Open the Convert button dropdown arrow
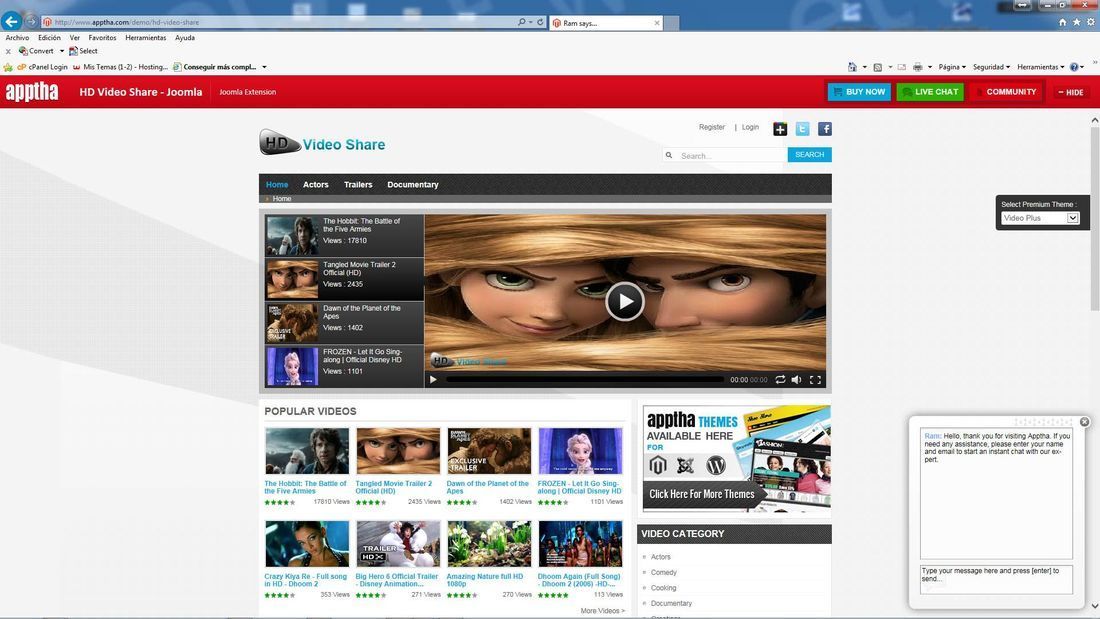The width and height of the screenshot is (1100, 619). [62, 51]
